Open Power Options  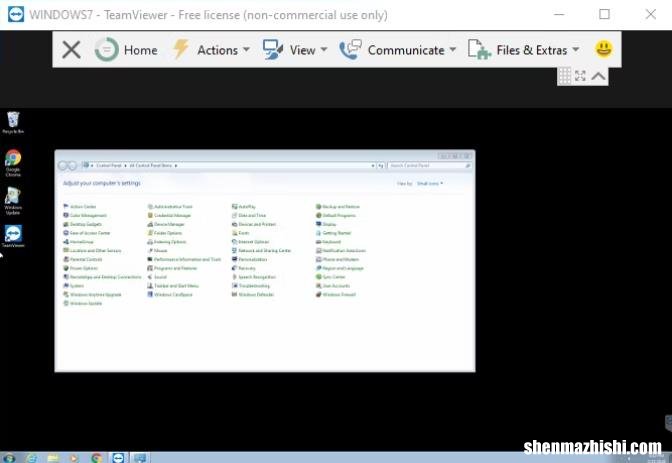81,268
